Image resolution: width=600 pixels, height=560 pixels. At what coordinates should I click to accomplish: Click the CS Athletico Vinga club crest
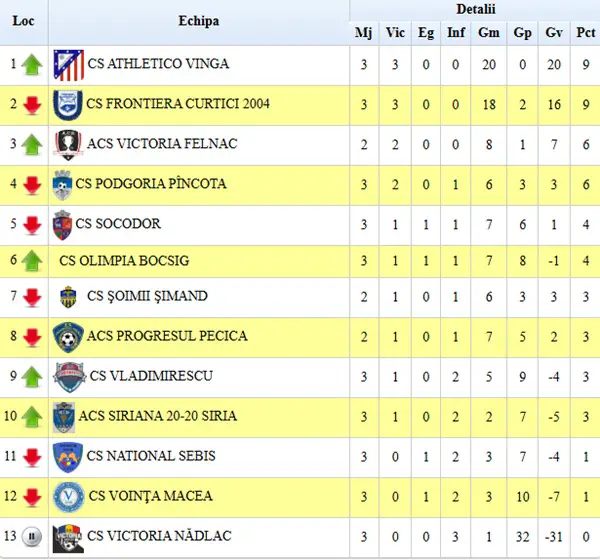click(x=68, y=65)
